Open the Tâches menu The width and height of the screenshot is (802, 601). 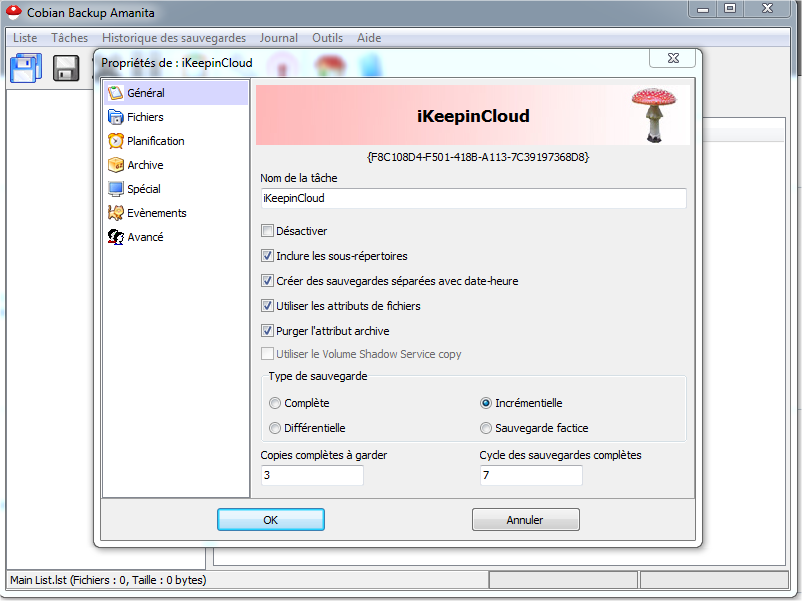click(x=70, y=38)
